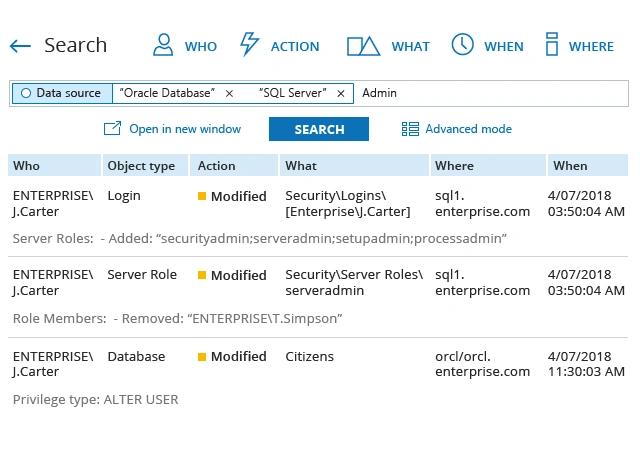Screen dimensions: 640x450
Task: Click the WHO person icon
Action: click(163, 45)
